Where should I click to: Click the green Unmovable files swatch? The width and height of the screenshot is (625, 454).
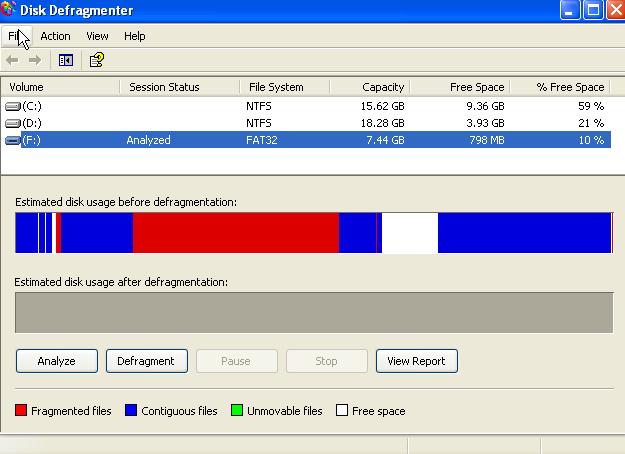pyautogui.click(x=237, y=410)
